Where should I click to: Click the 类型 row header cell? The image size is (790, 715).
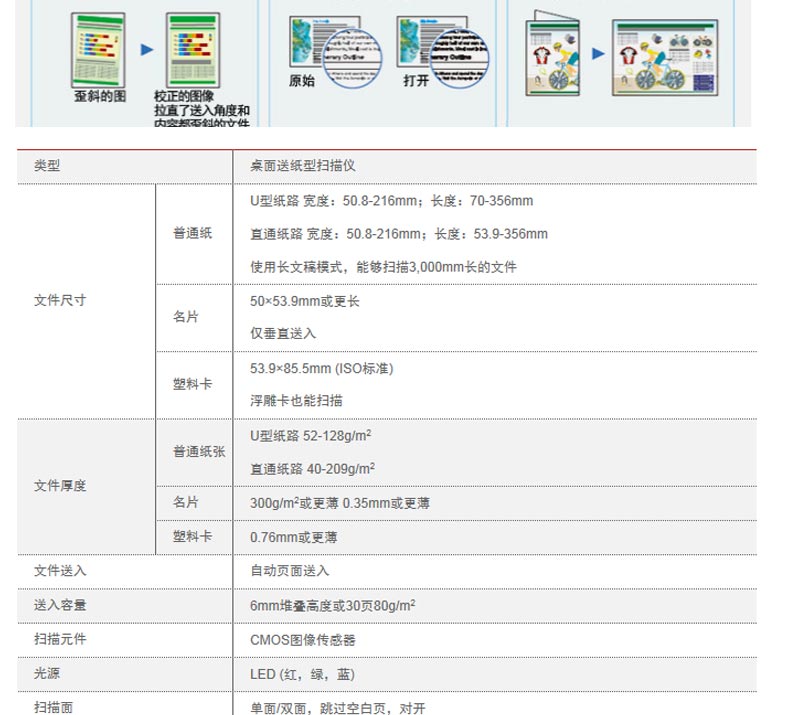pos(47,166)
